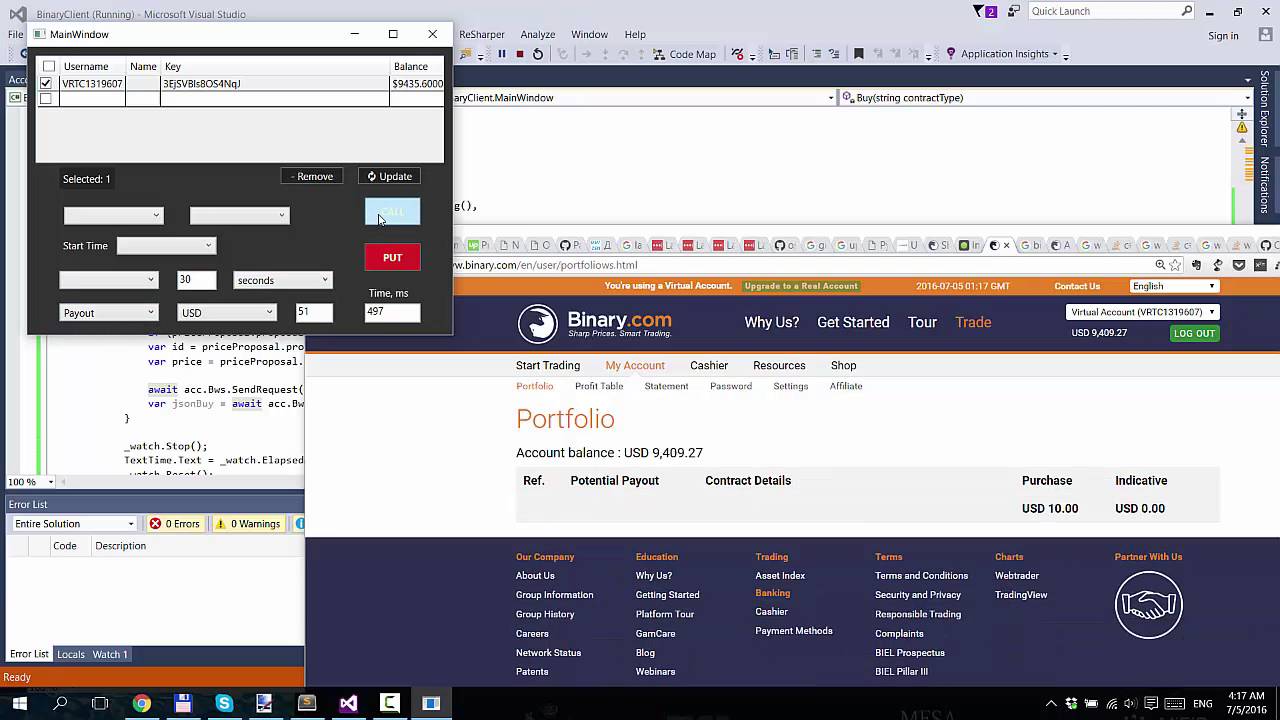Restart debugging in Visual Studio toolbar
Image resolution: width=1280 pixels, height=720 pixels.
coord(538,54)
